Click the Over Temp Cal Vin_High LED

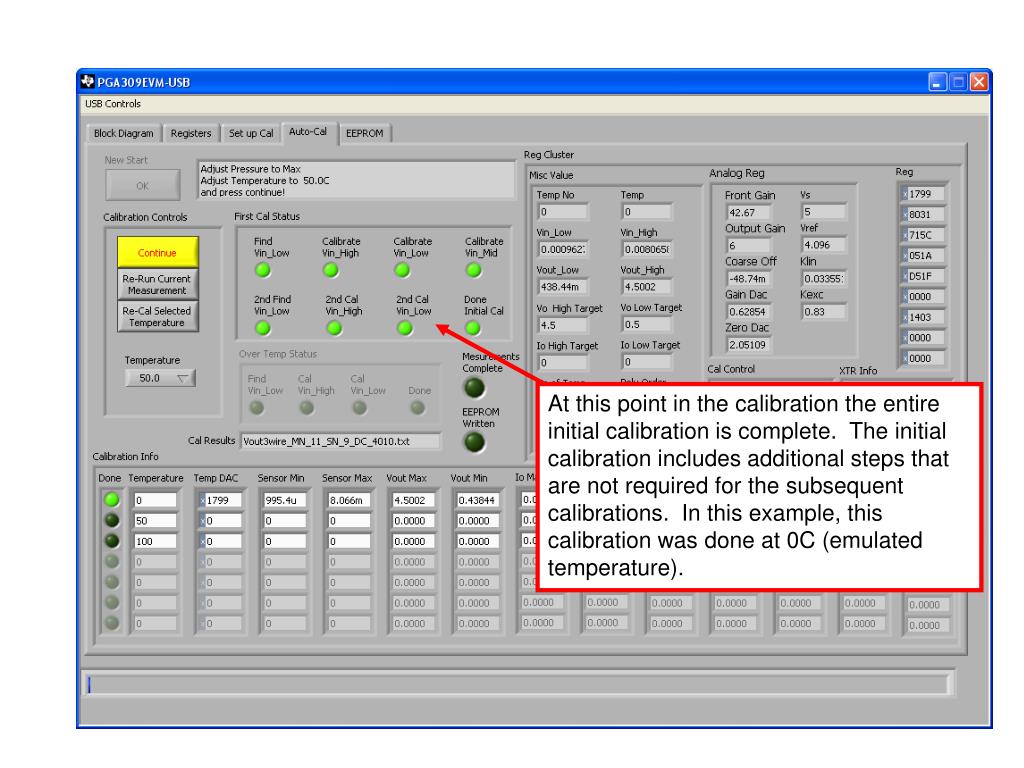tap(306, 408)
